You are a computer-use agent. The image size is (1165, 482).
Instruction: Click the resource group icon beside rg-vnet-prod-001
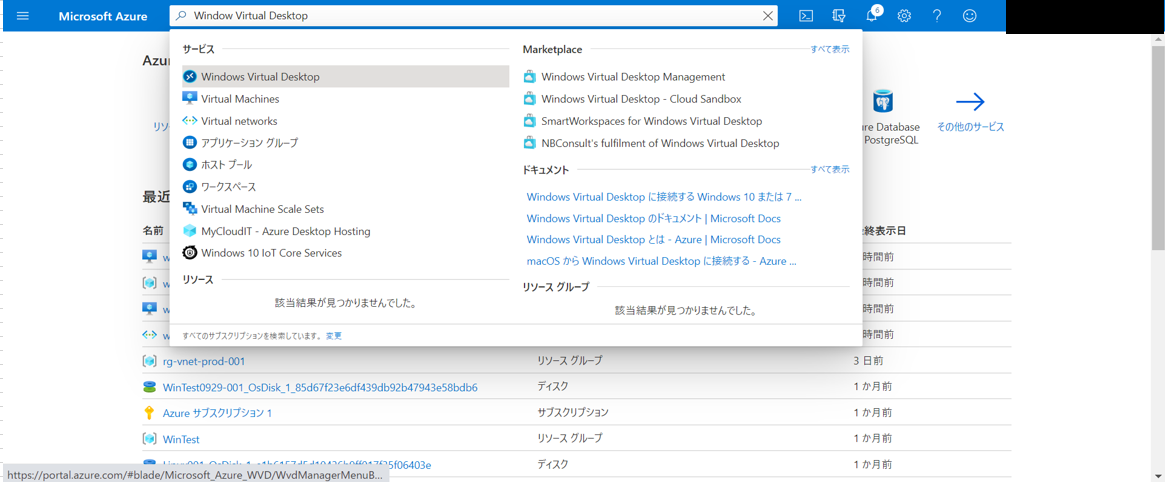149,362
